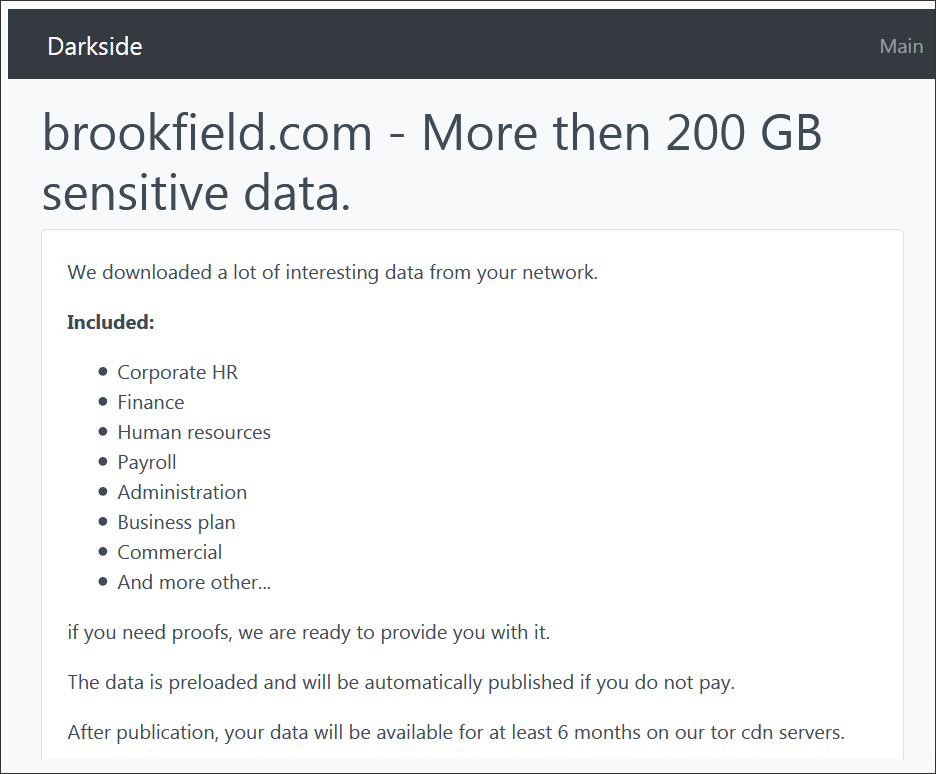Select the Payroll entry in the list

click(146, 462)
